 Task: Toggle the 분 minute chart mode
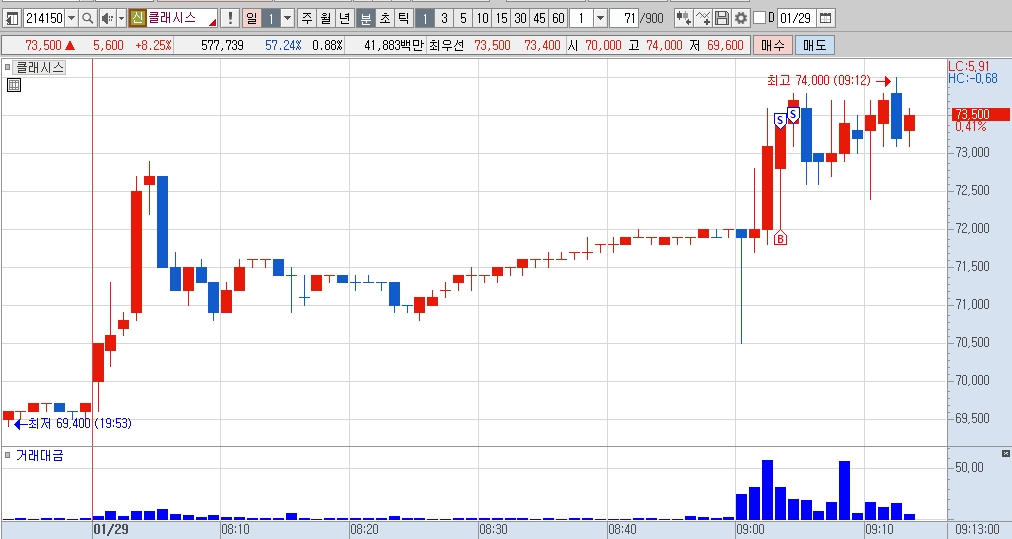click(365, 18)
